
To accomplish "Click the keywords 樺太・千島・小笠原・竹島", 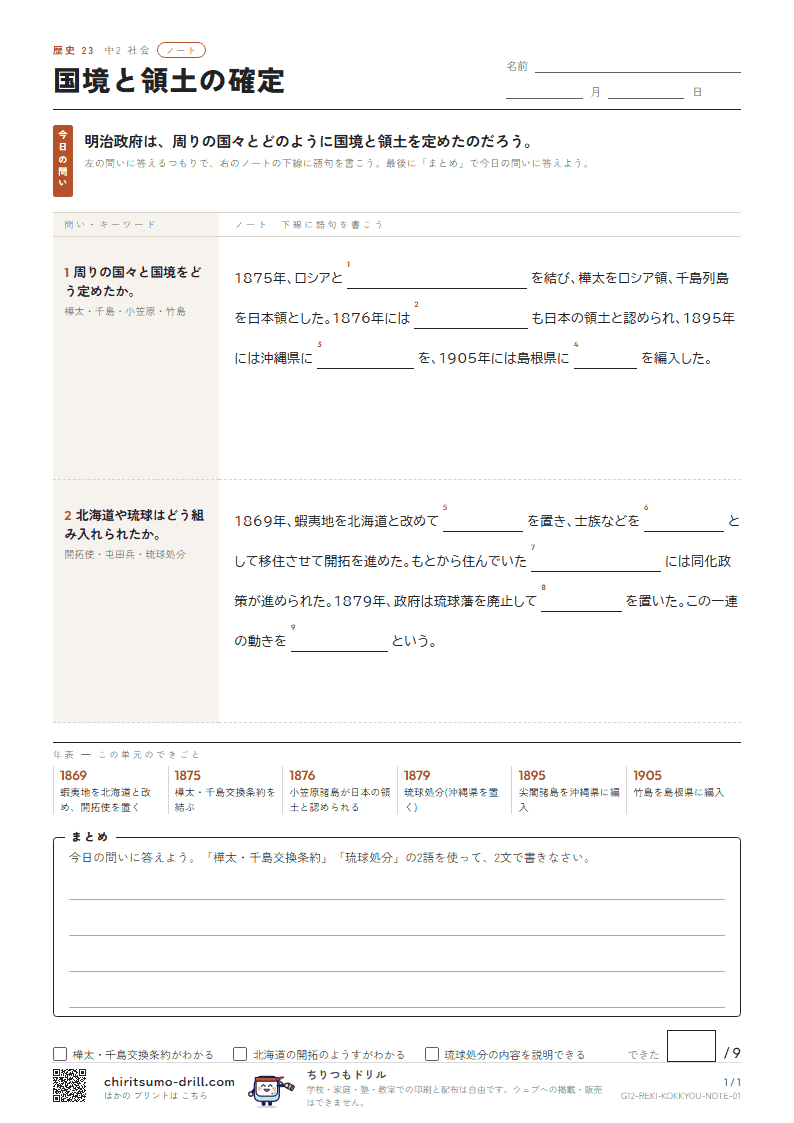I will (125, 311).
